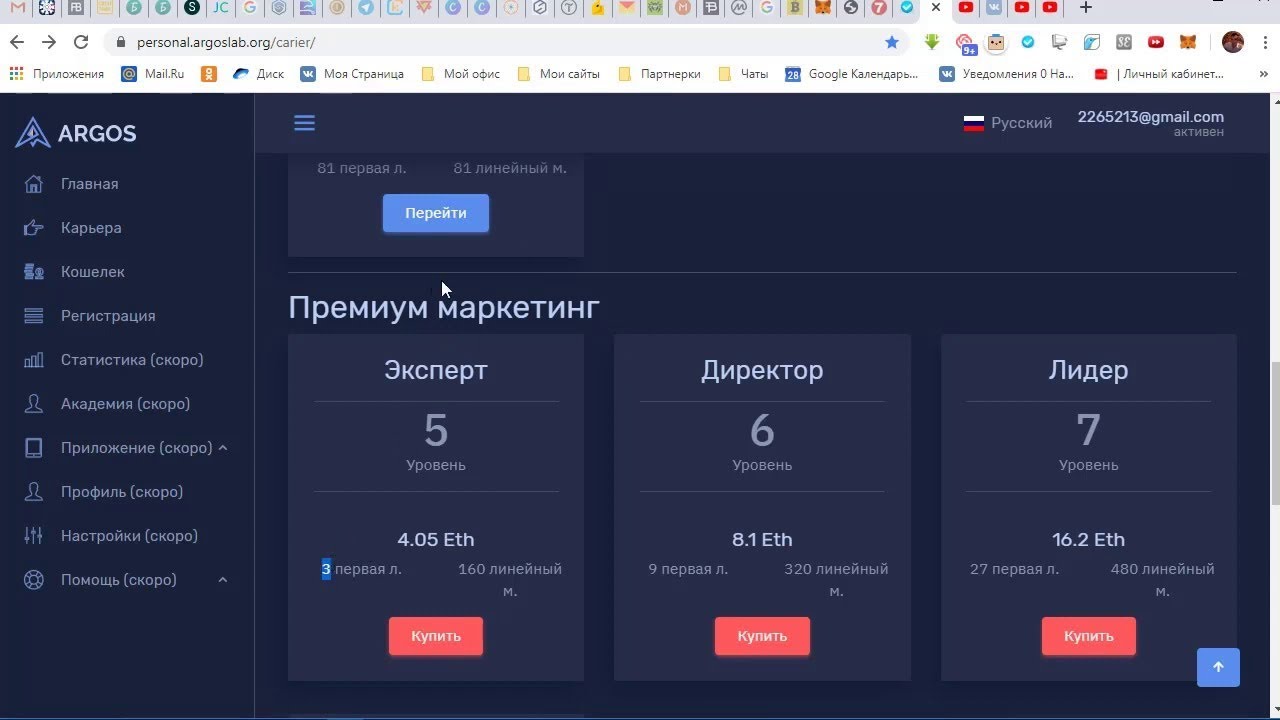Open the Карьера menu item

click(x=91, y=228)
